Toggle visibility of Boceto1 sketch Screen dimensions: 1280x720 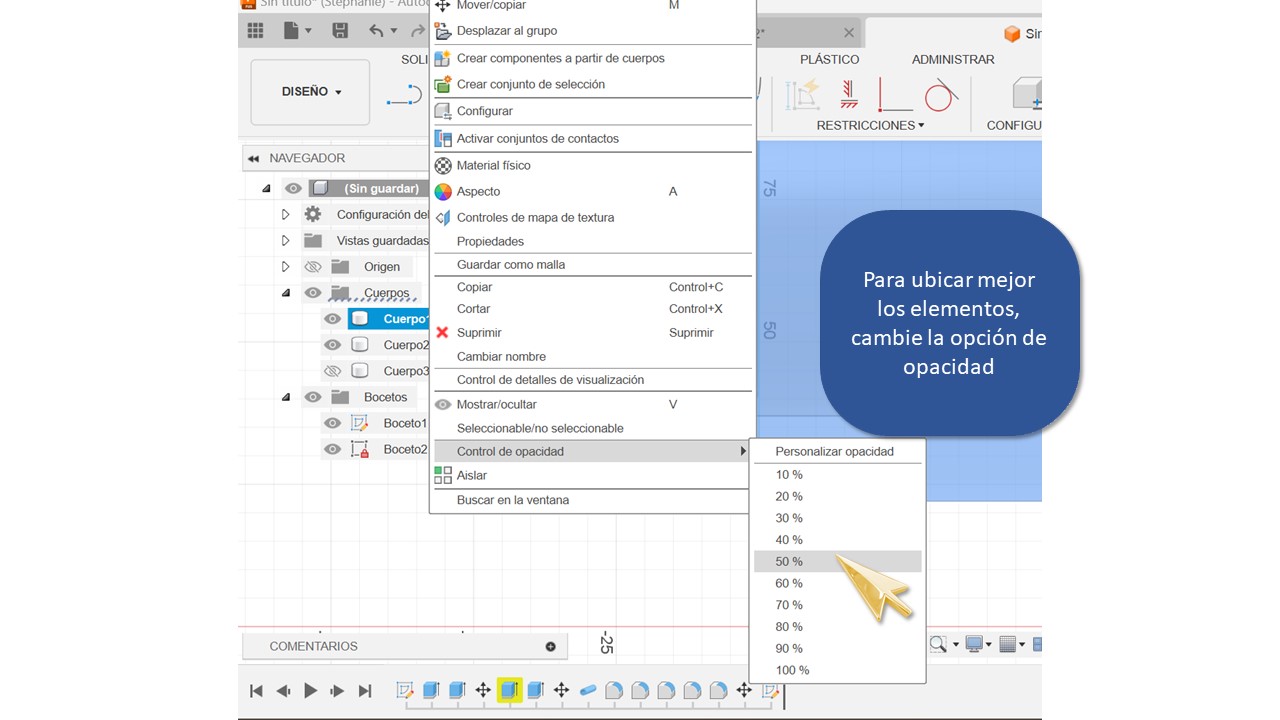332,424
